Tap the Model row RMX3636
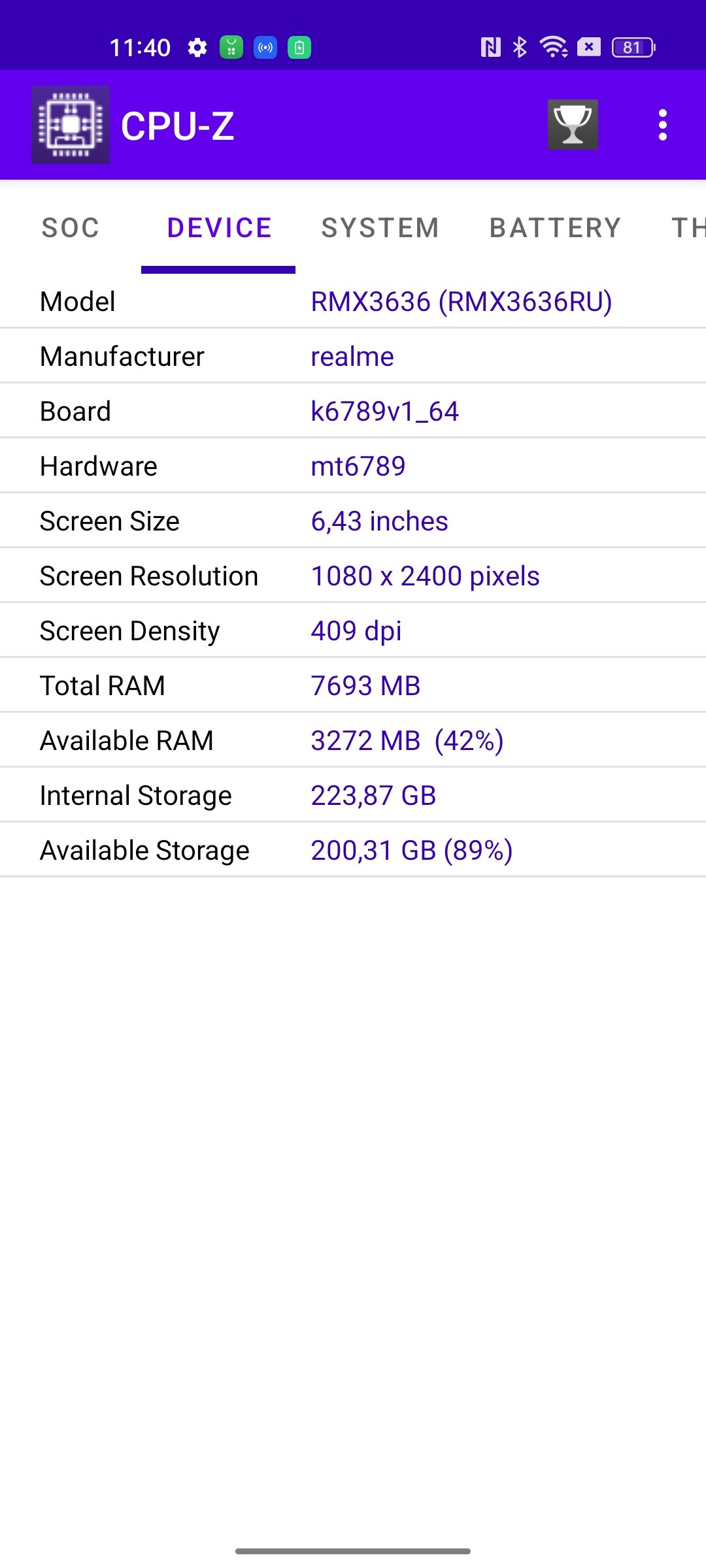This screenshot has width=706, height=1568. (353, 301)
